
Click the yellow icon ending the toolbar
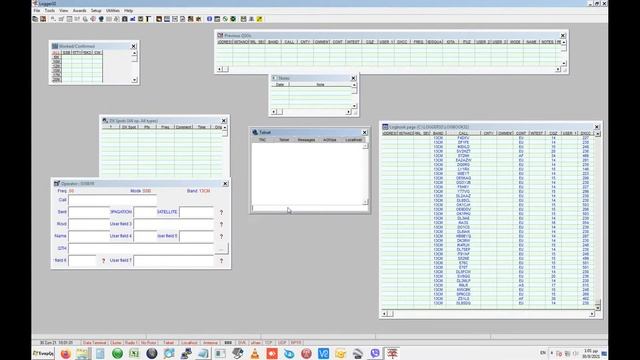[260, 19]
